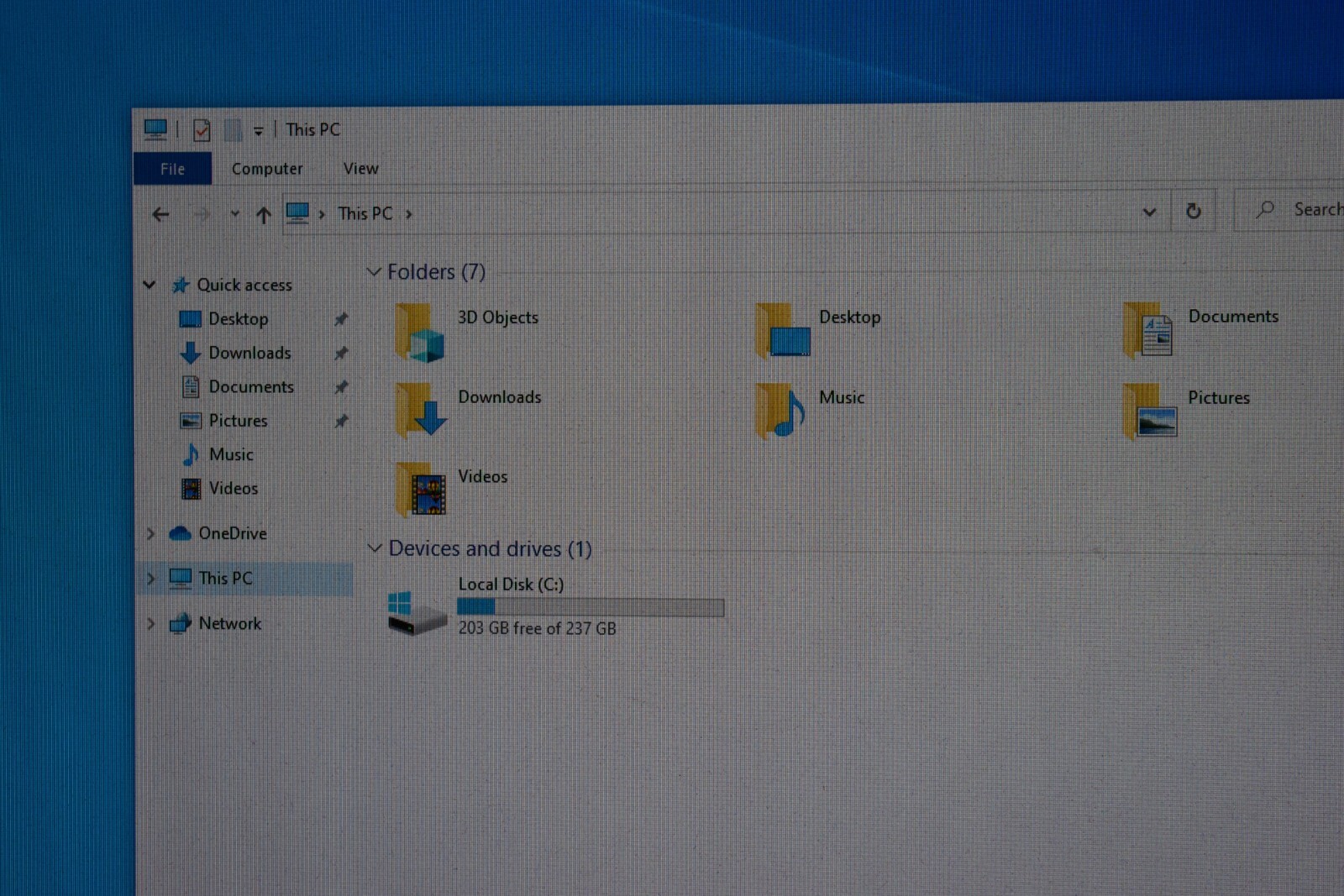Click the pin icon next to Documents
Viewport: 1344px width, 896px height.
[340, 387]
